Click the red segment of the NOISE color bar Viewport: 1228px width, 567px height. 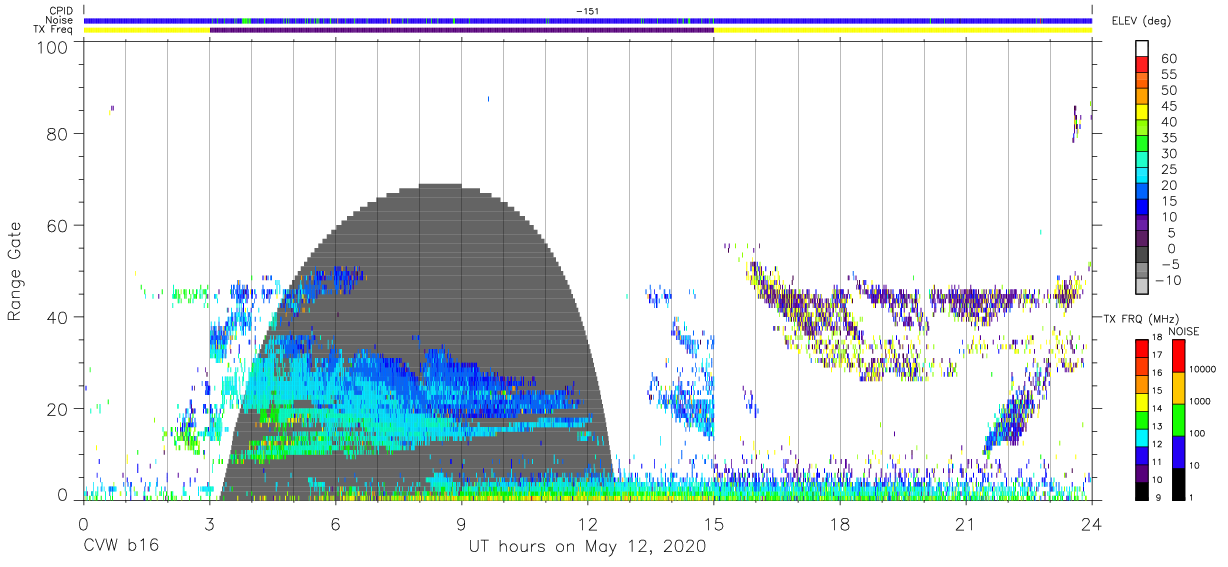pos(1178,355)
